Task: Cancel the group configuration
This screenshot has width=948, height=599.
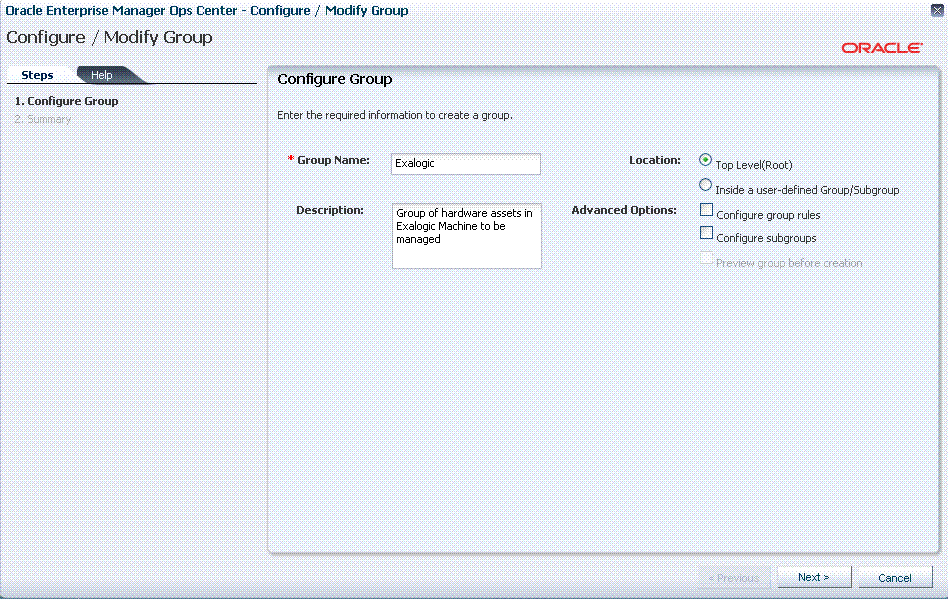Action: point(895,578)
